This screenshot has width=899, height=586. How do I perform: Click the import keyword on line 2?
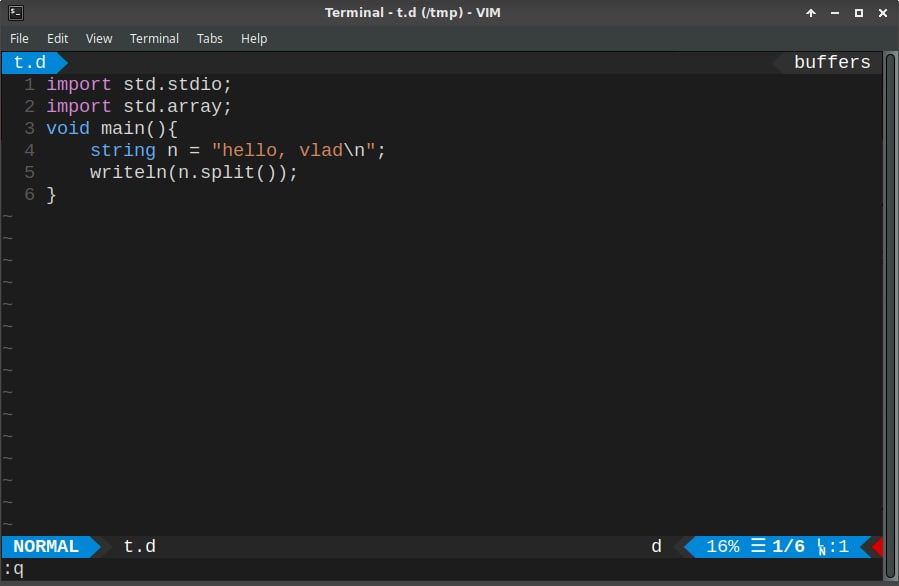(79, 106)
